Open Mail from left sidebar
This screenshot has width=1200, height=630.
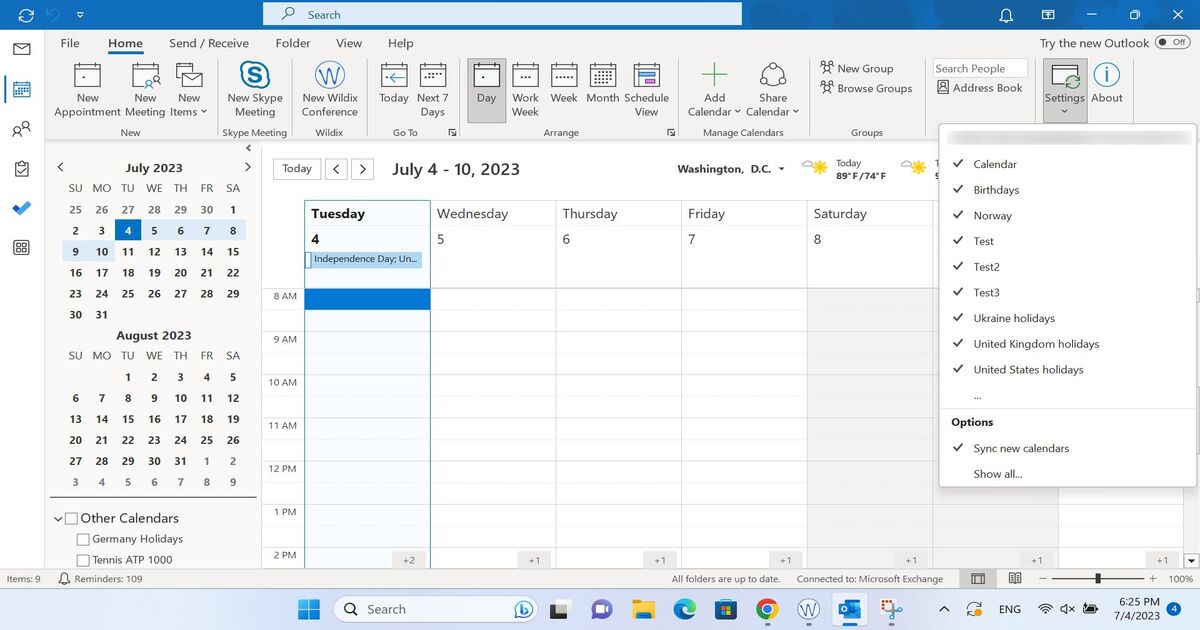(21, 49)
